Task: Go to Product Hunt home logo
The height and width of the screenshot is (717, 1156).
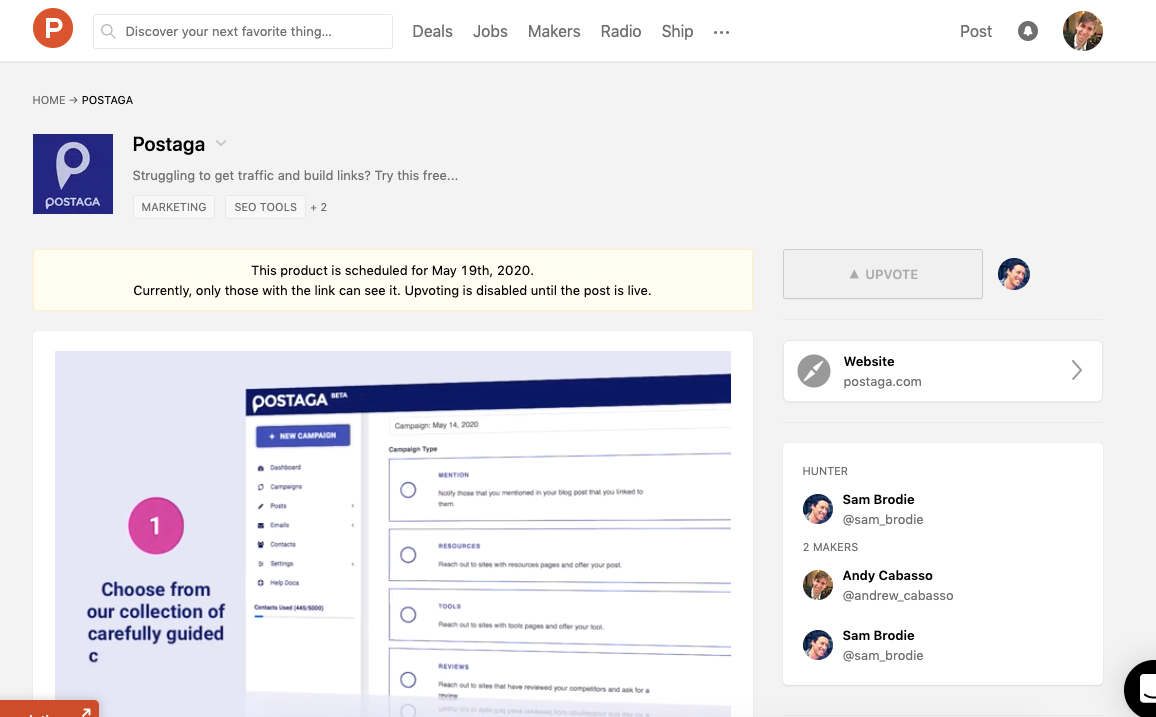Action: pos(53,29)
